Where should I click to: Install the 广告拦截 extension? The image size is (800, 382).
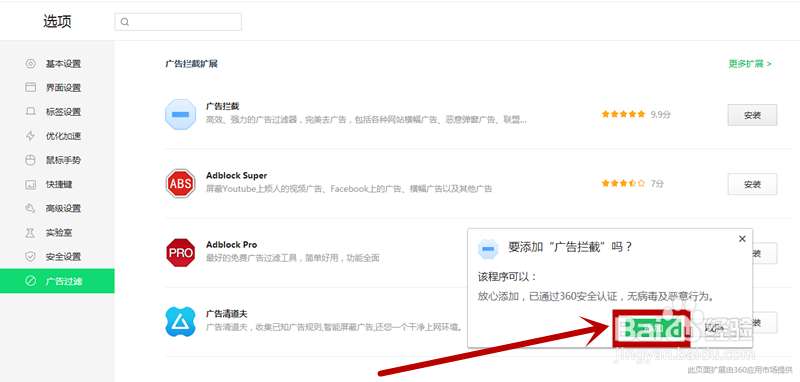tap(752, 115)
